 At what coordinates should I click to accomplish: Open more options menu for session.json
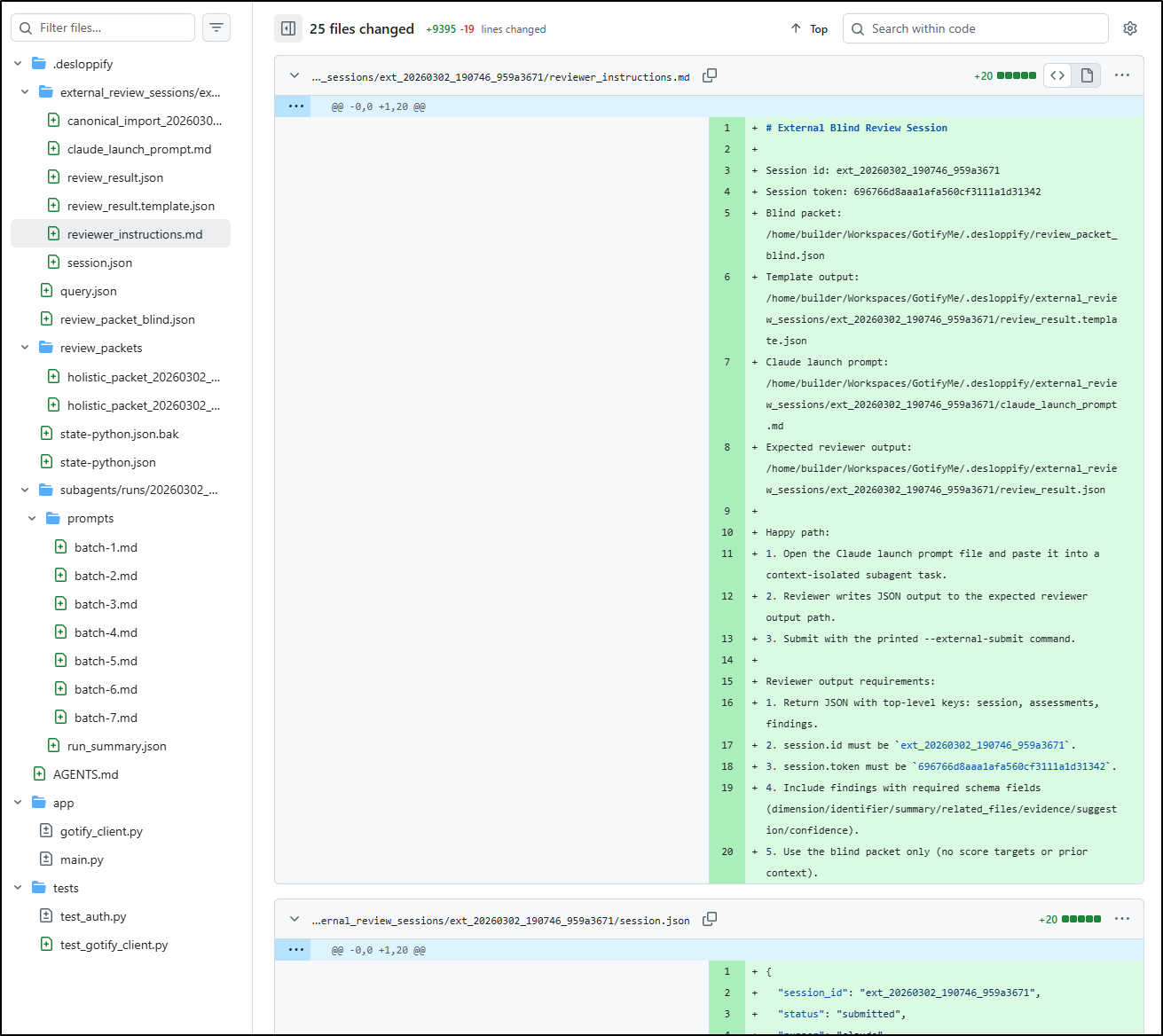tap(1122, 919)
